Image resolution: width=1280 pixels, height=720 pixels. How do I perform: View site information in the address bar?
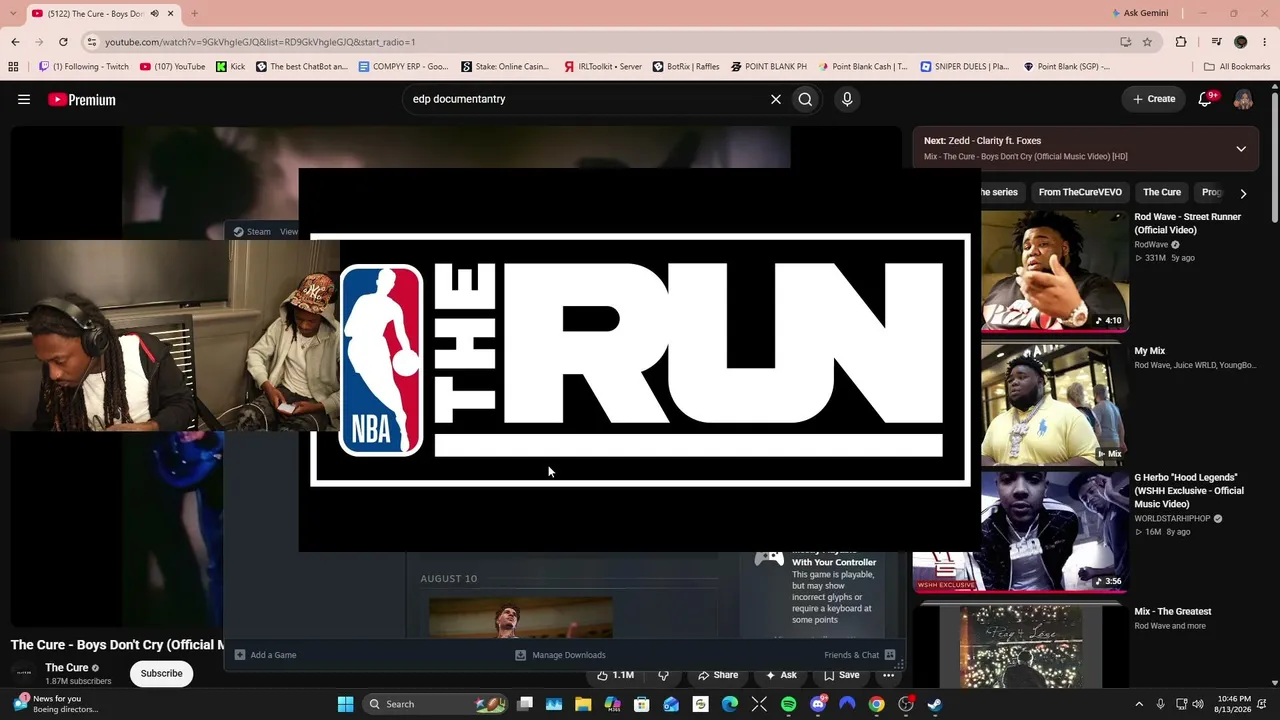pyautogui.click(x=92, y=42)
